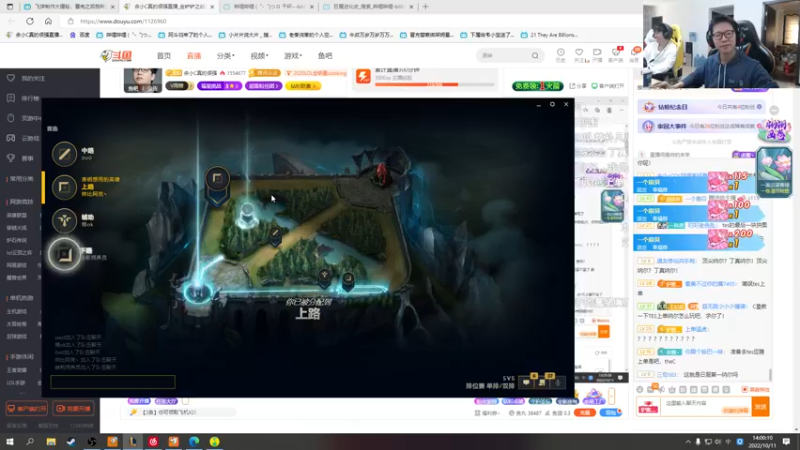Image resolution: width=800 pixels, height=450 pixels.
Task: Click the 钻粉纪念日 banner in chat
Action: [703, 107]
